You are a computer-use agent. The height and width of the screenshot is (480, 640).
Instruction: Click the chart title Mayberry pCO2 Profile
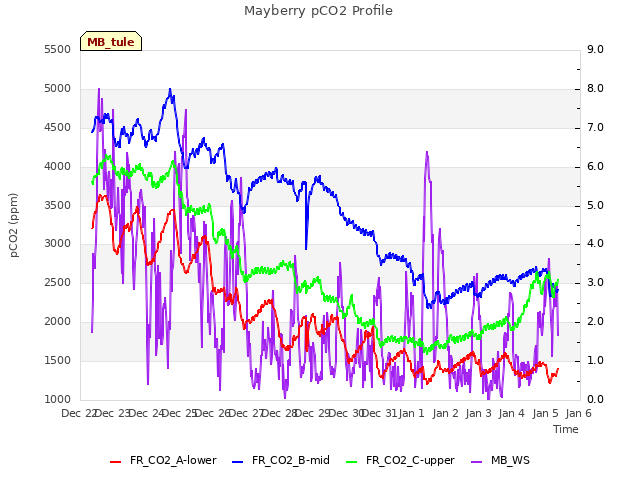tap(318, 11)
